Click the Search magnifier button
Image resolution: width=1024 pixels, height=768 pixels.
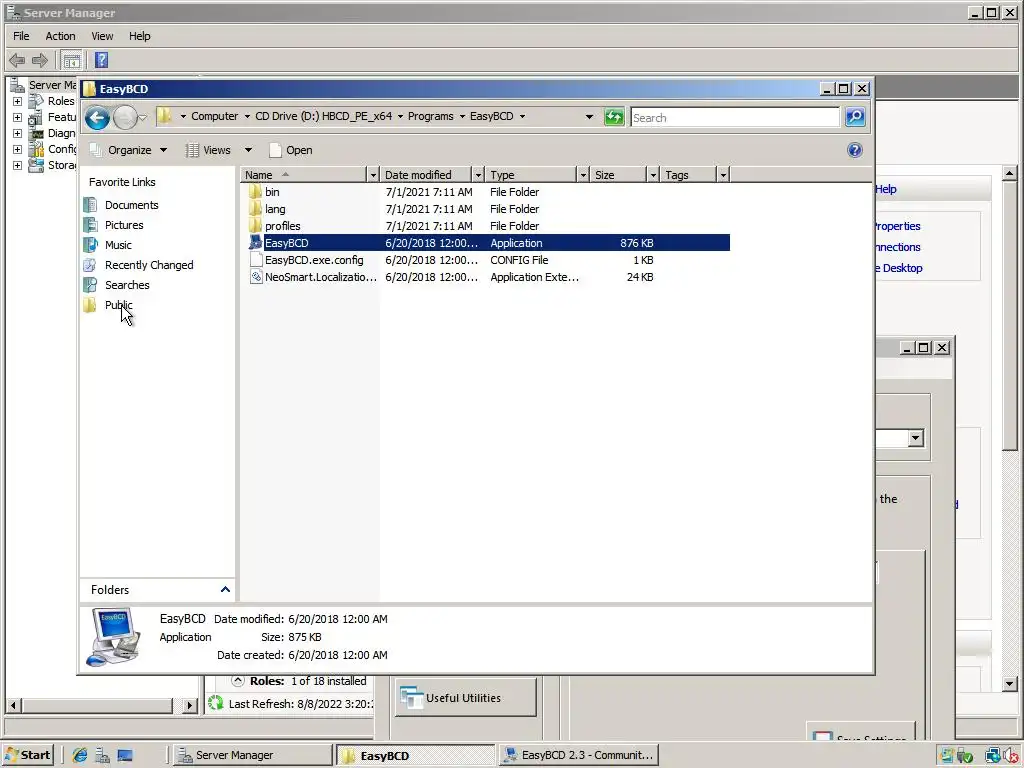855,117
